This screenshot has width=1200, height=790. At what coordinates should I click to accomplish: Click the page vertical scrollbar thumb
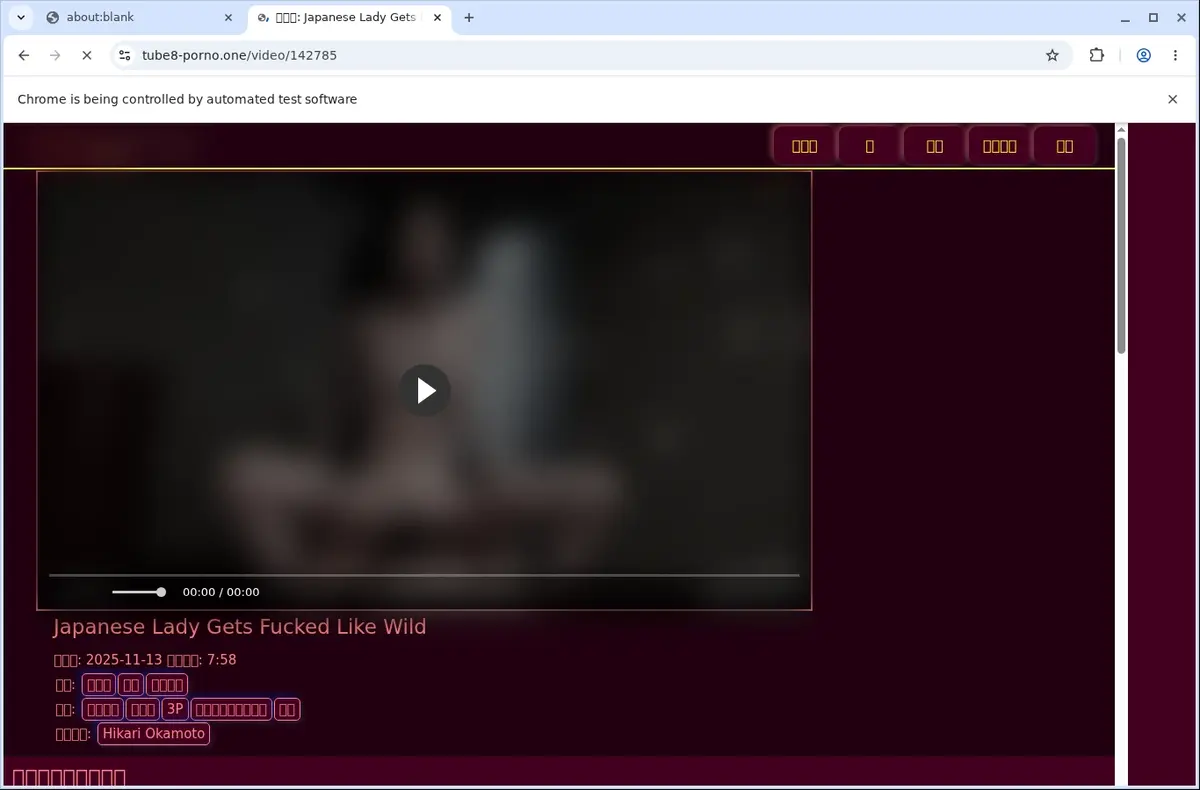(x=1121, y=245)
